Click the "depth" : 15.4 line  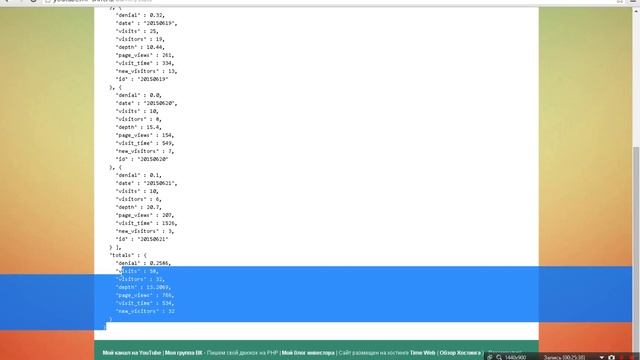[139, 127]
